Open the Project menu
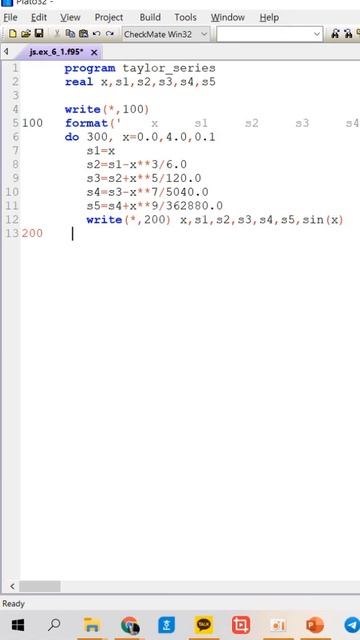 point(109,18)
